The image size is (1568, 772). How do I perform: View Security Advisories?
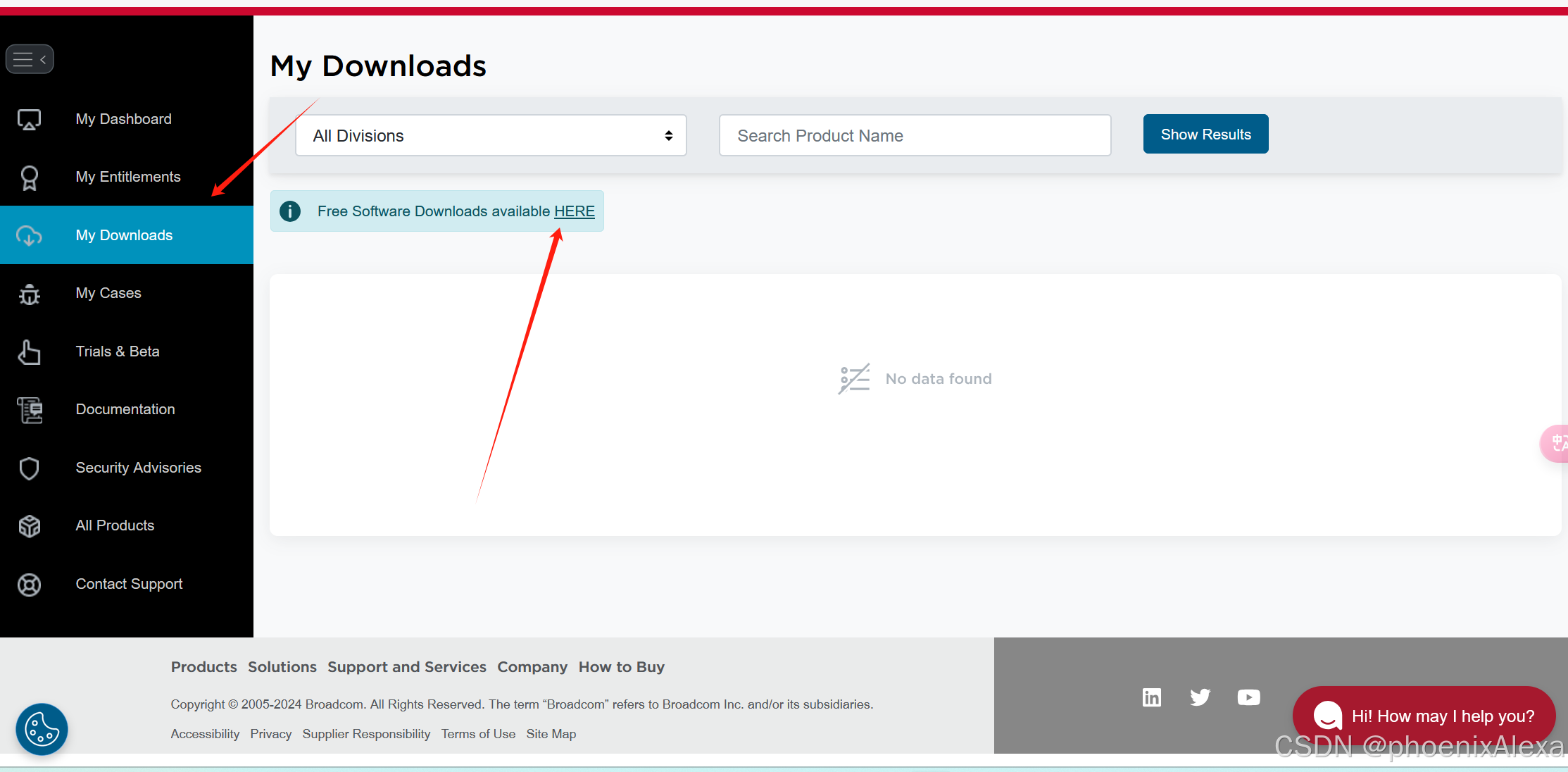(127, 468)
